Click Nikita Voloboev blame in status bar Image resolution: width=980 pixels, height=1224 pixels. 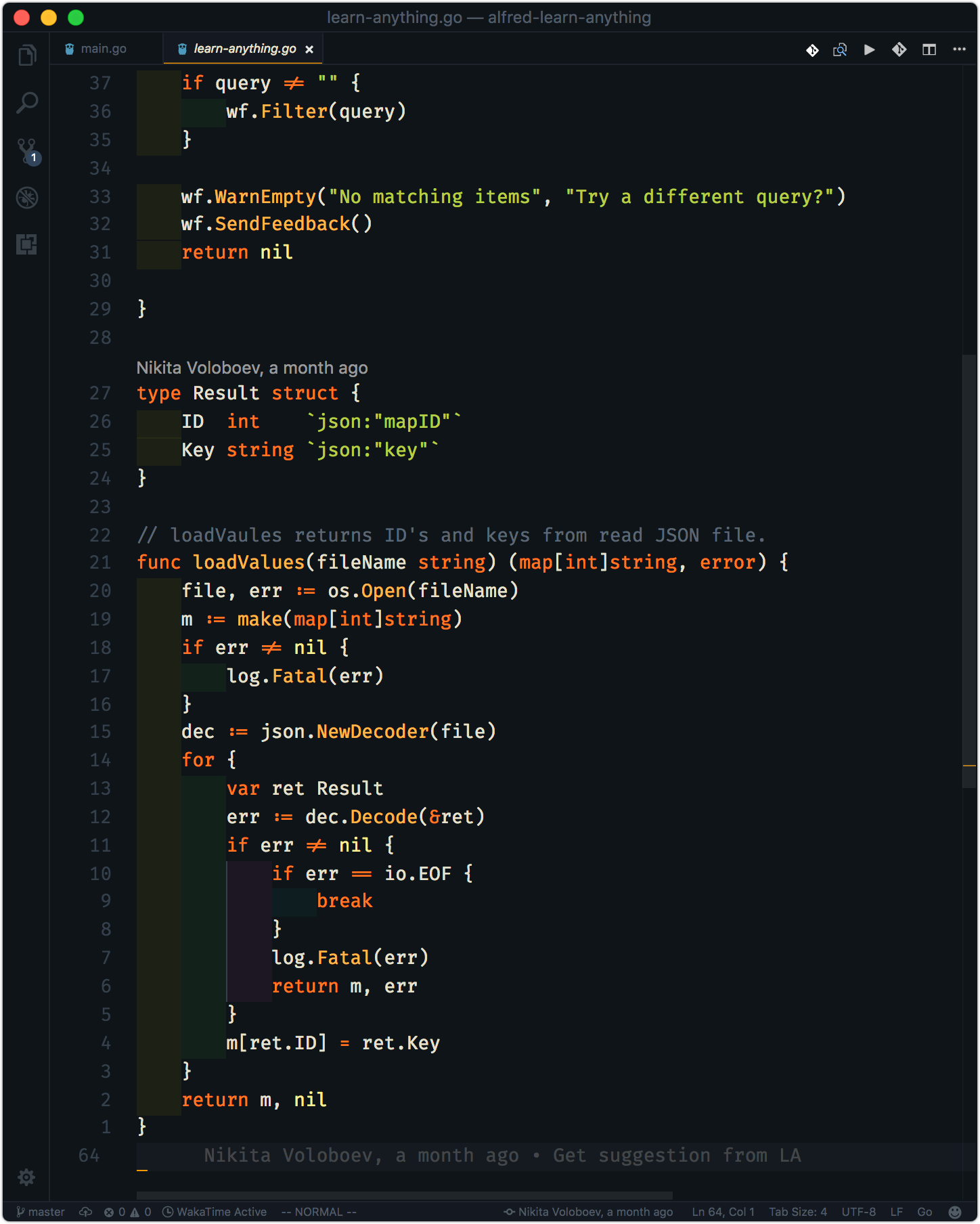coord(588,1212)
